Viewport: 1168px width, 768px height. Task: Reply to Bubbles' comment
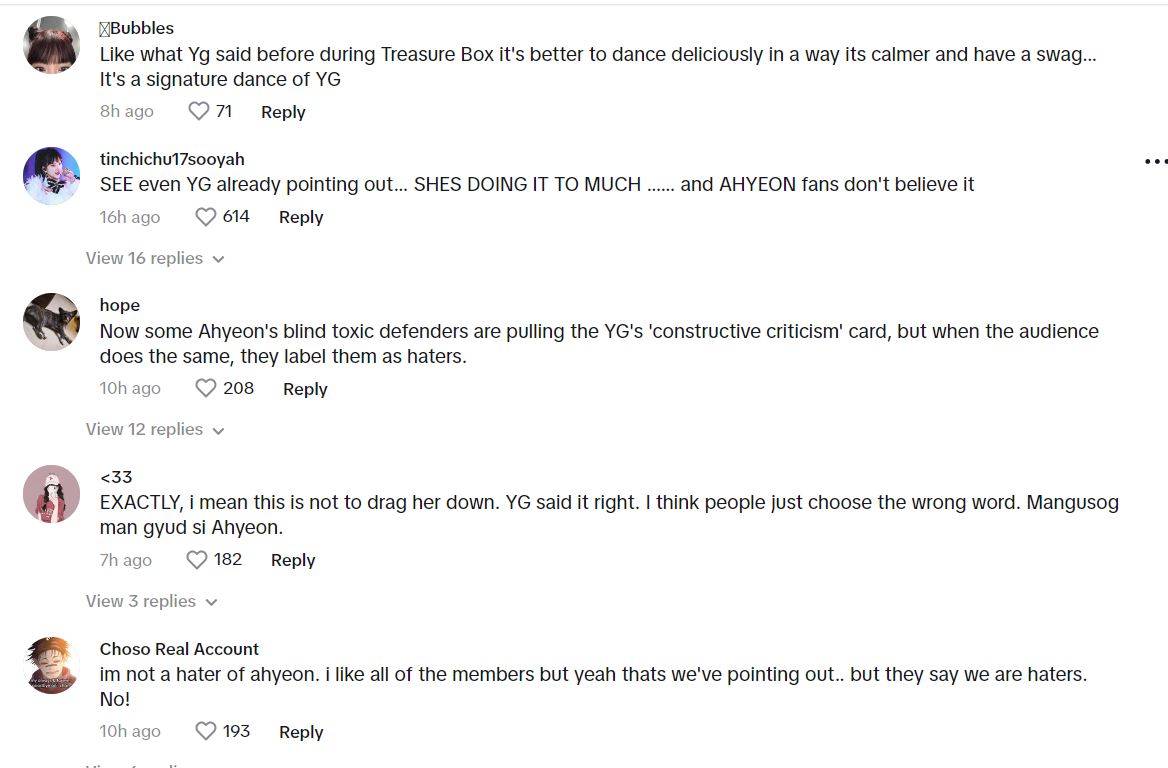point(283,112)
